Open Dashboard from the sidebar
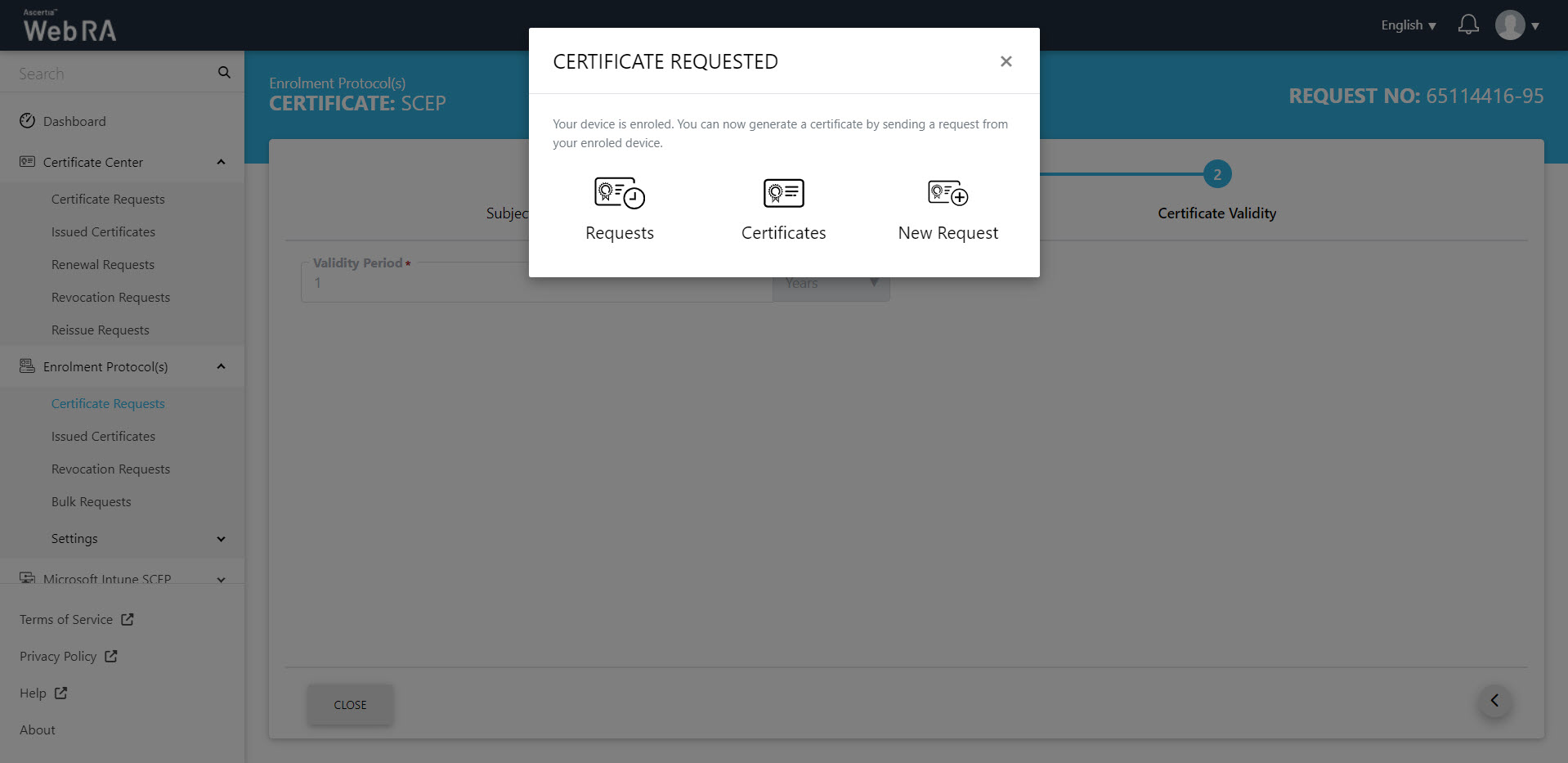1568x763 pixels. [x=74, y=121]
